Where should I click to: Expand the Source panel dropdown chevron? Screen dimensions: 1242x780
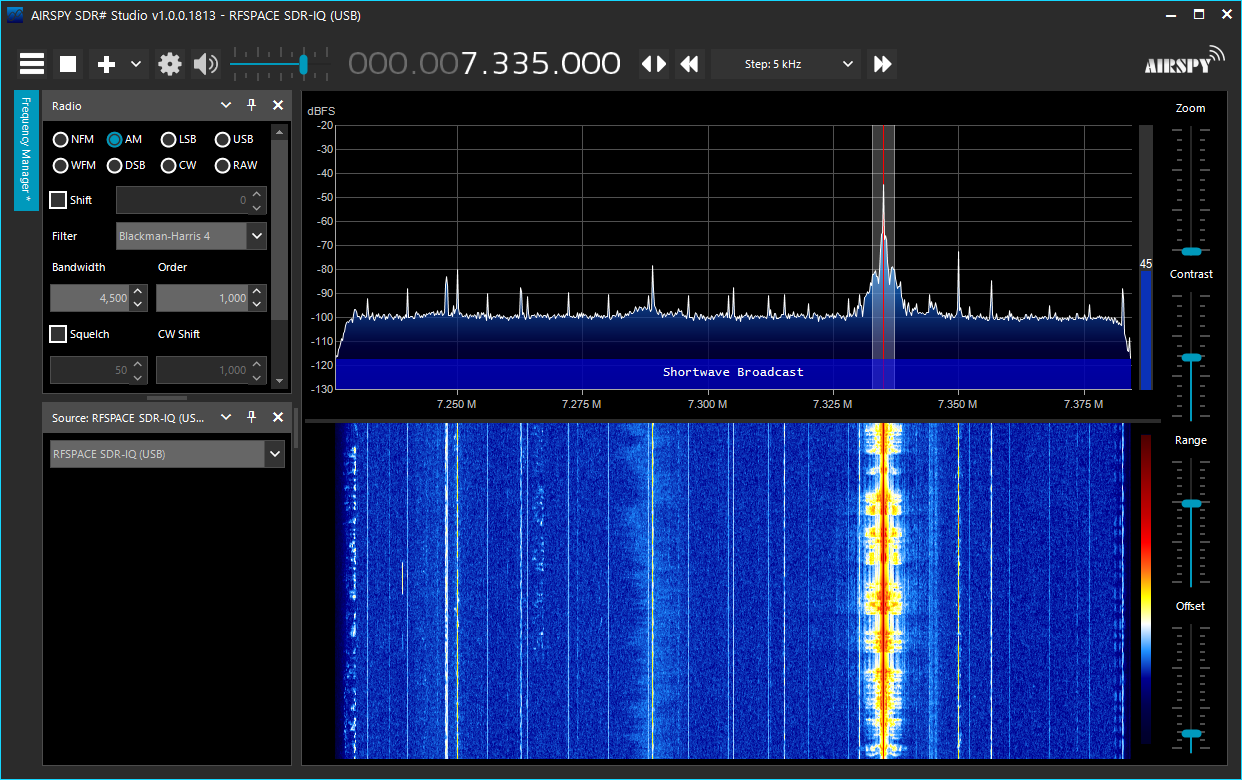click(226, 417)
